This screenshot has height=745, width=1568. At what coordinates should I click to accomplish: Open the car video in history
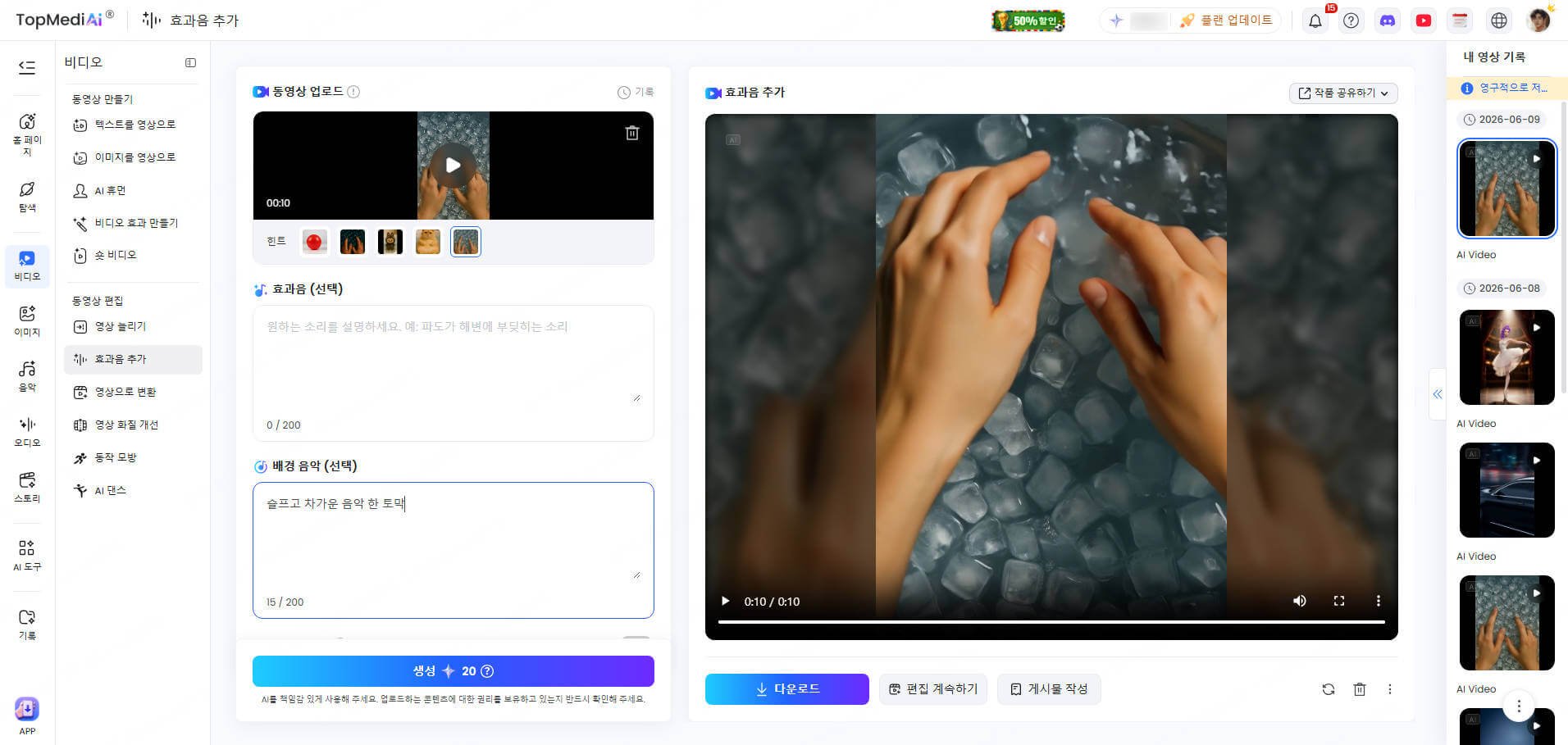click(1507, 490)
